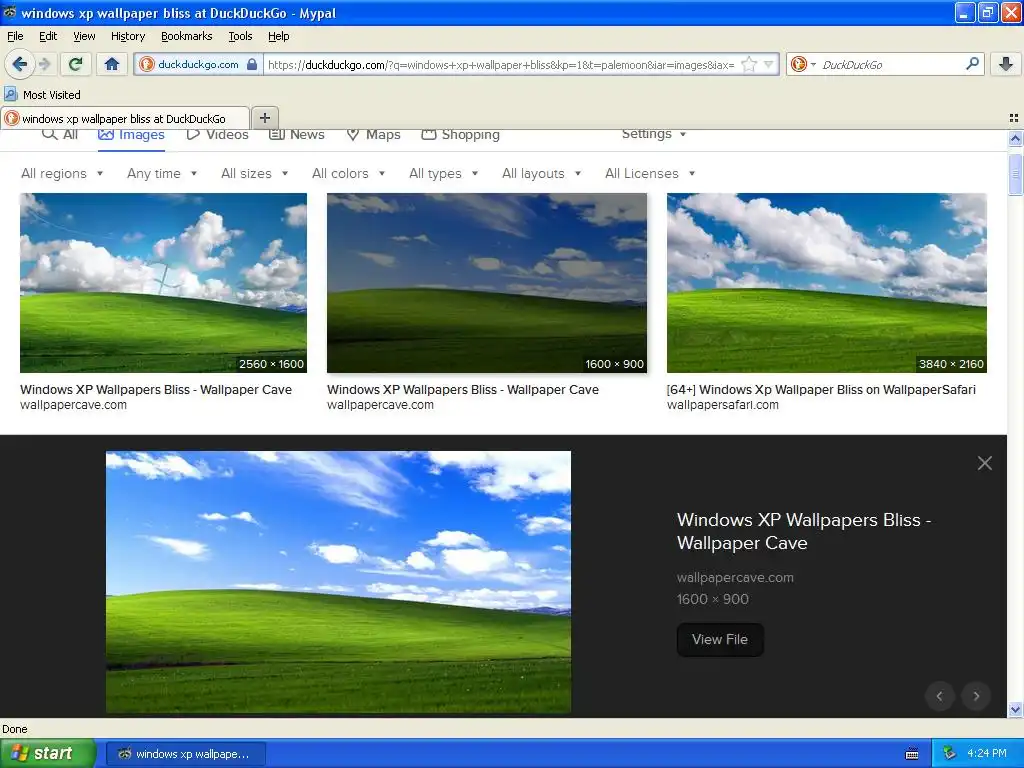Viewport: 1024px width, 768px height.
Task: Click the 4:24 PM clock
Action: pyautogui.click(x=987, y=753)
